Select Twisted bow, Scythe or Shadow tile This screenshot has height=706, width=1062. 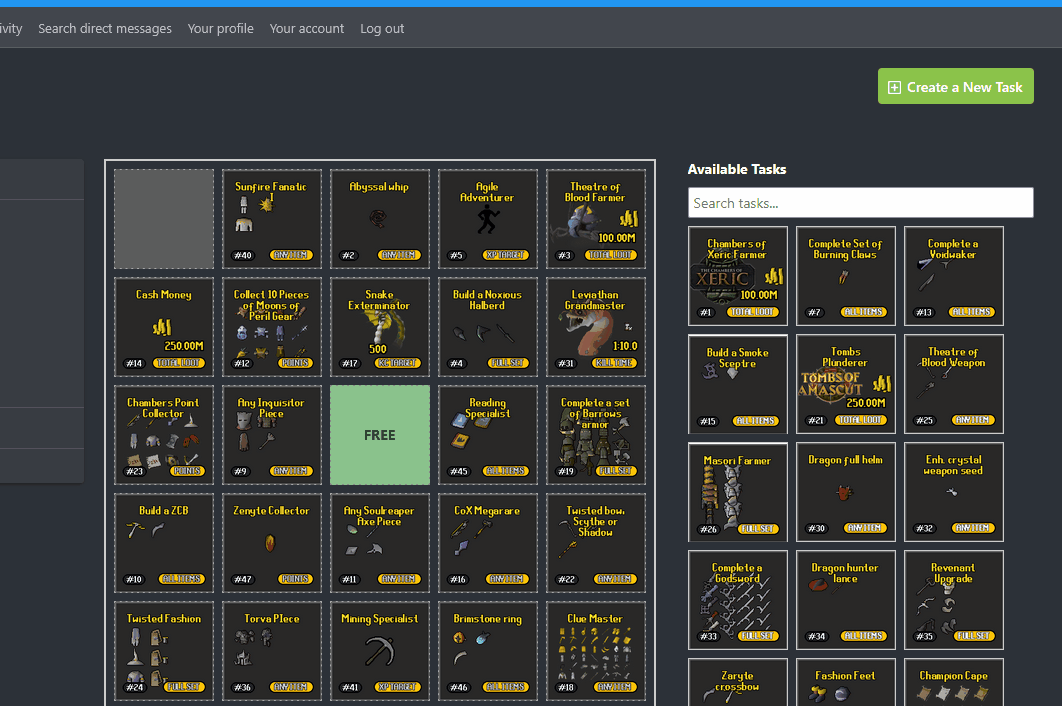[x=596, y=543]
